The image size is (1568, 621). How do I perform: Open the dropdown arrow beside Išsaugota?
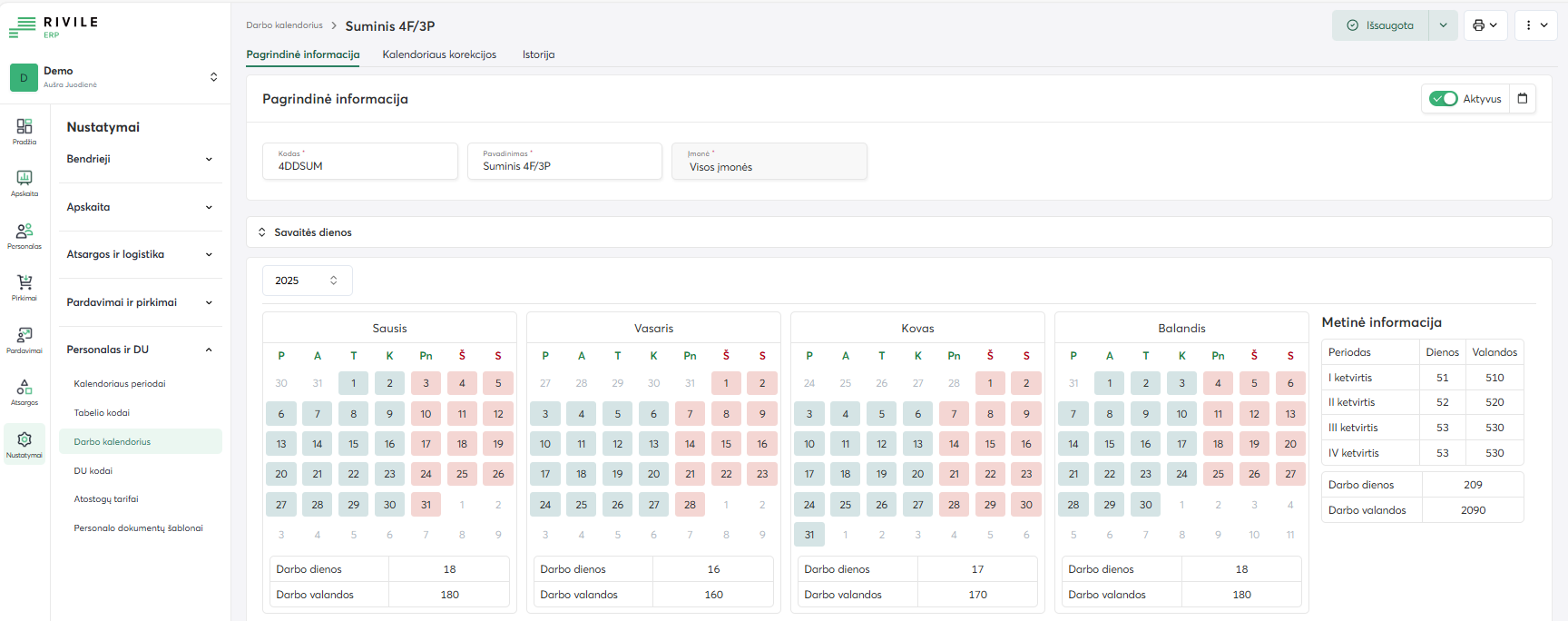click(1443, 25)
